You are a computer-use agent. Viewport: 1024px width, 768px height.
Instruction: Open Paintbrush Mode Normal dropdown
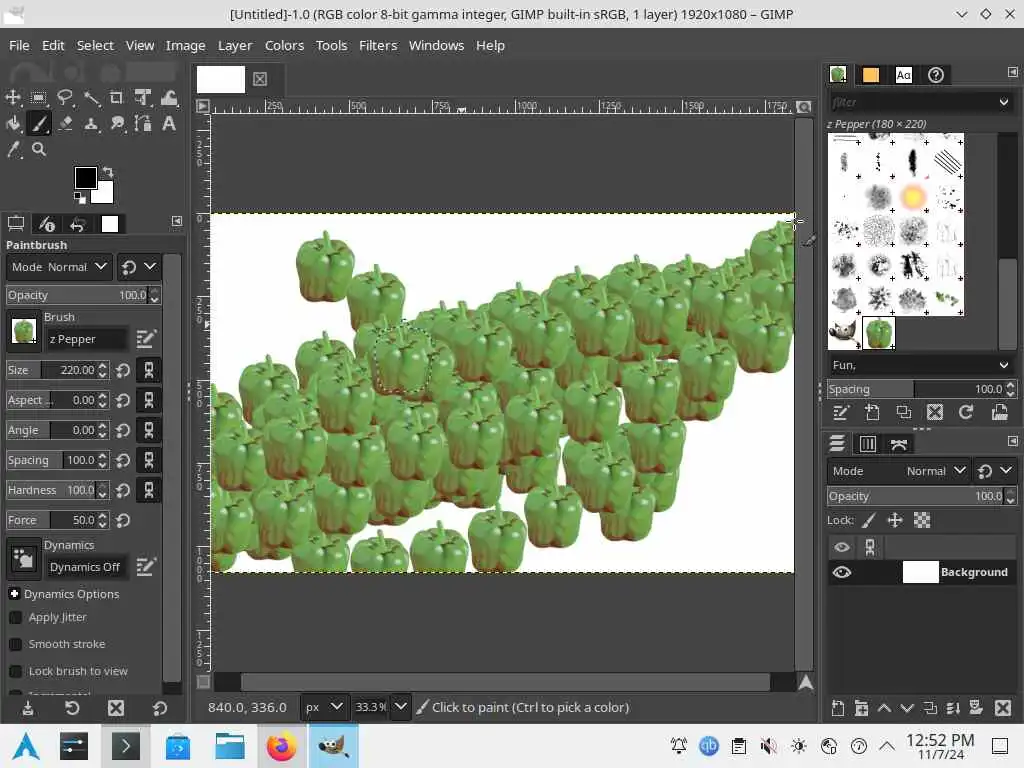click(59, 266)
